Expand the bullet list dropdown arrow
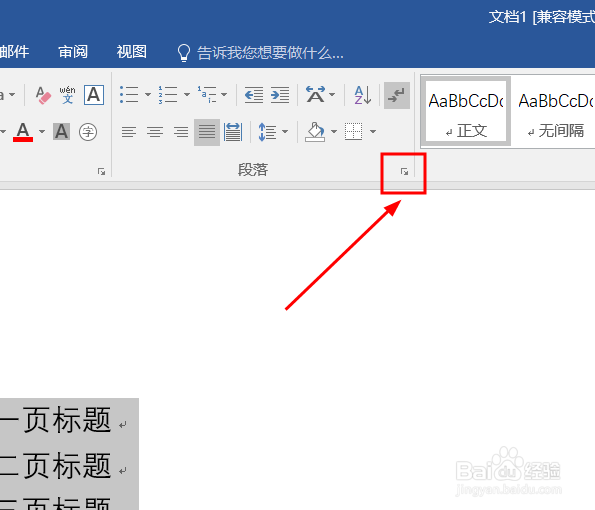 click(148, 94)
